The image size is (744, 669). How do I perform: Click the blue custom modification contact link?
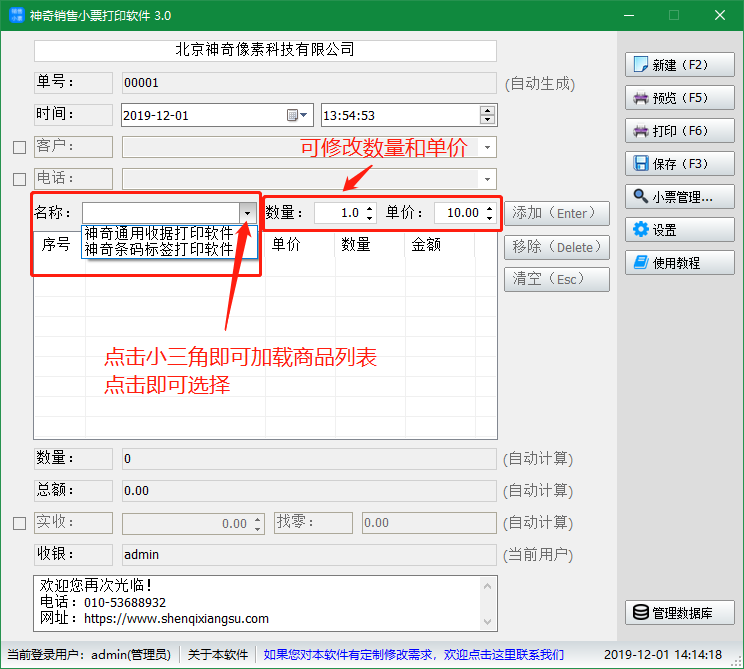[413, 655]
